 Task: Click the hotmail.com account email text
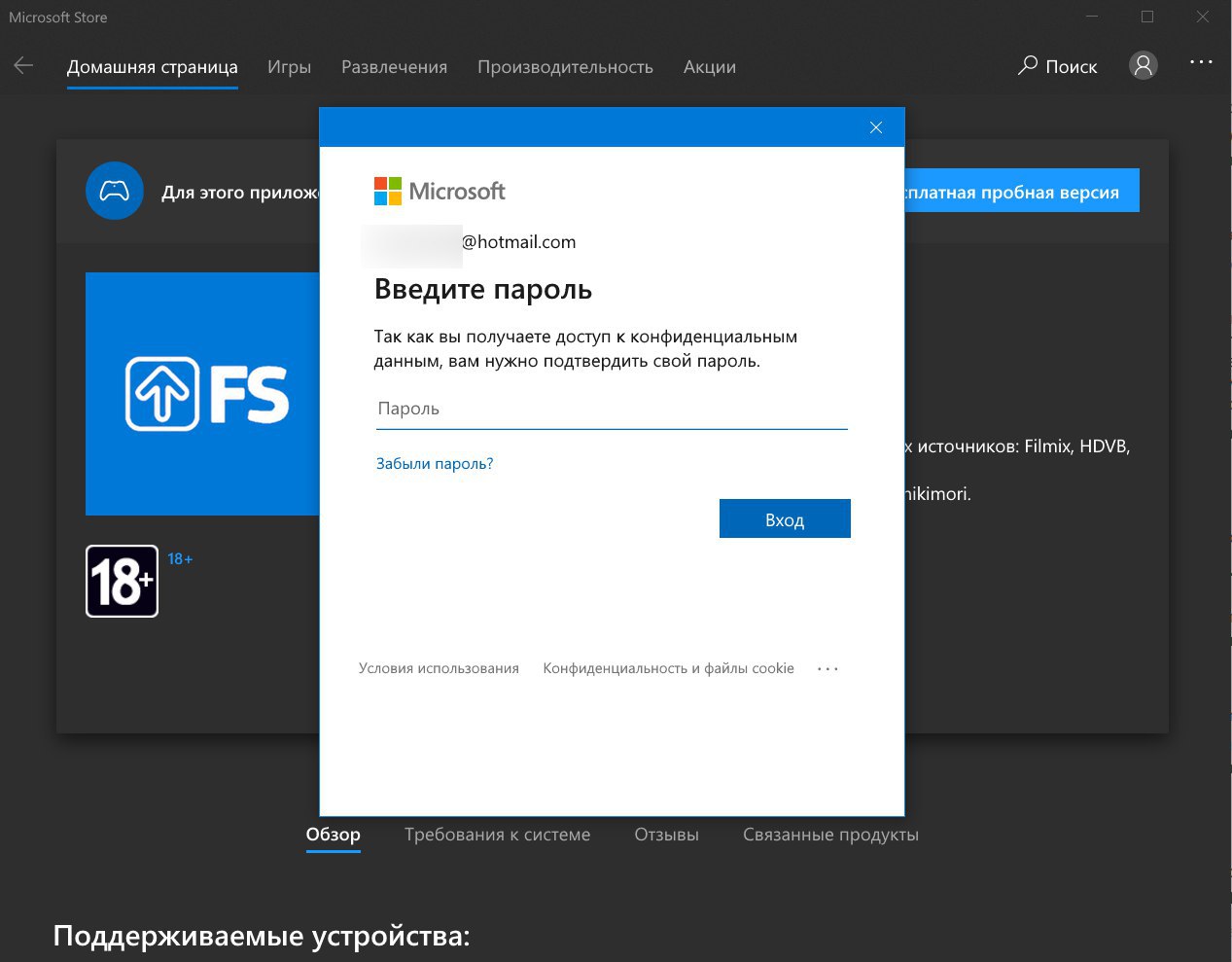click(518, 242)
